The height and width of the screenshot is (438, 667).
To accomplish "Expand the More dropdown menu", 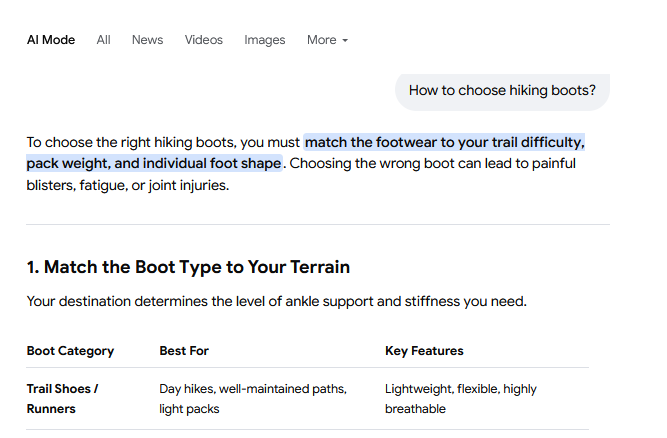I will click(327, 40).
